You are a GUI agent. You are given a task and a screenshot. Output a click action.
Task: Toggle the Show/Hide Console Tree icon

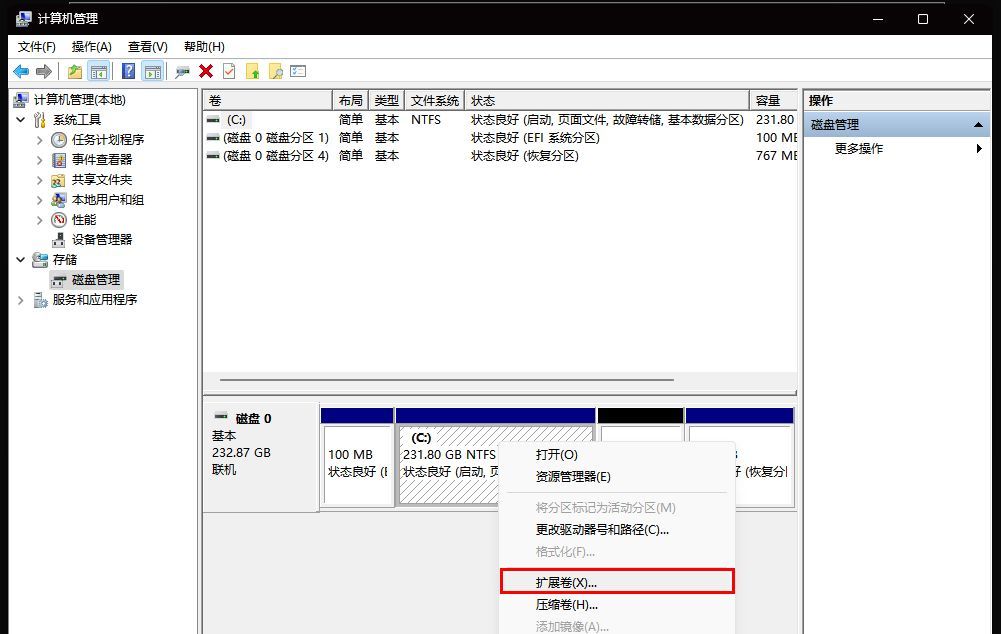(98, 72)
